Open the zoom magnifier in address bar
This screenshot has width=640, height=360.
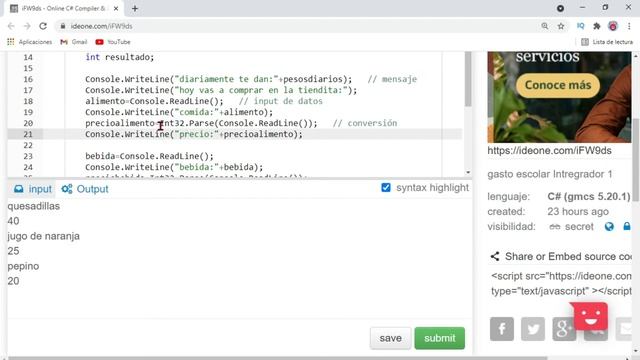pos(545,26)
